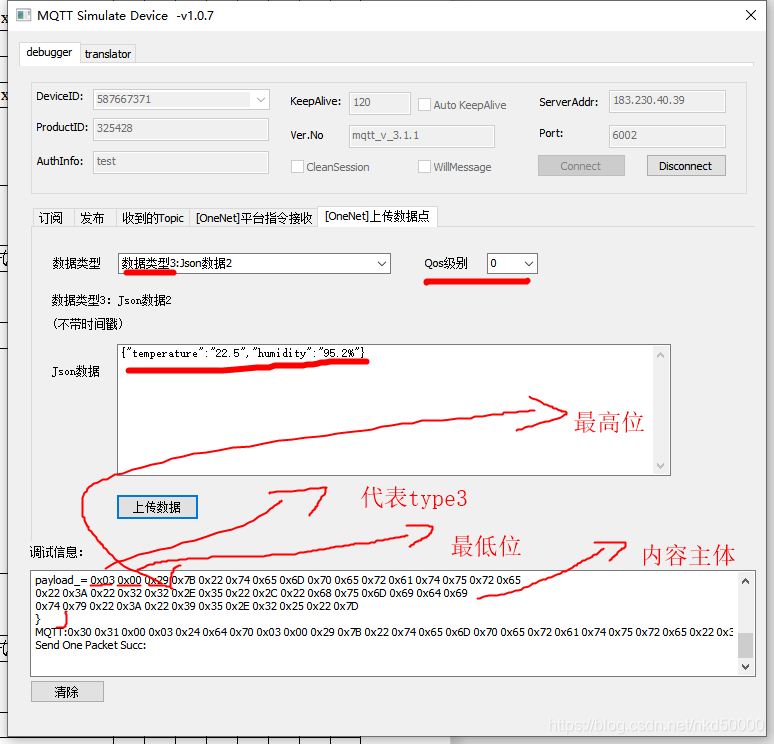Click the 上传数据 upload button

pos(157,507)
